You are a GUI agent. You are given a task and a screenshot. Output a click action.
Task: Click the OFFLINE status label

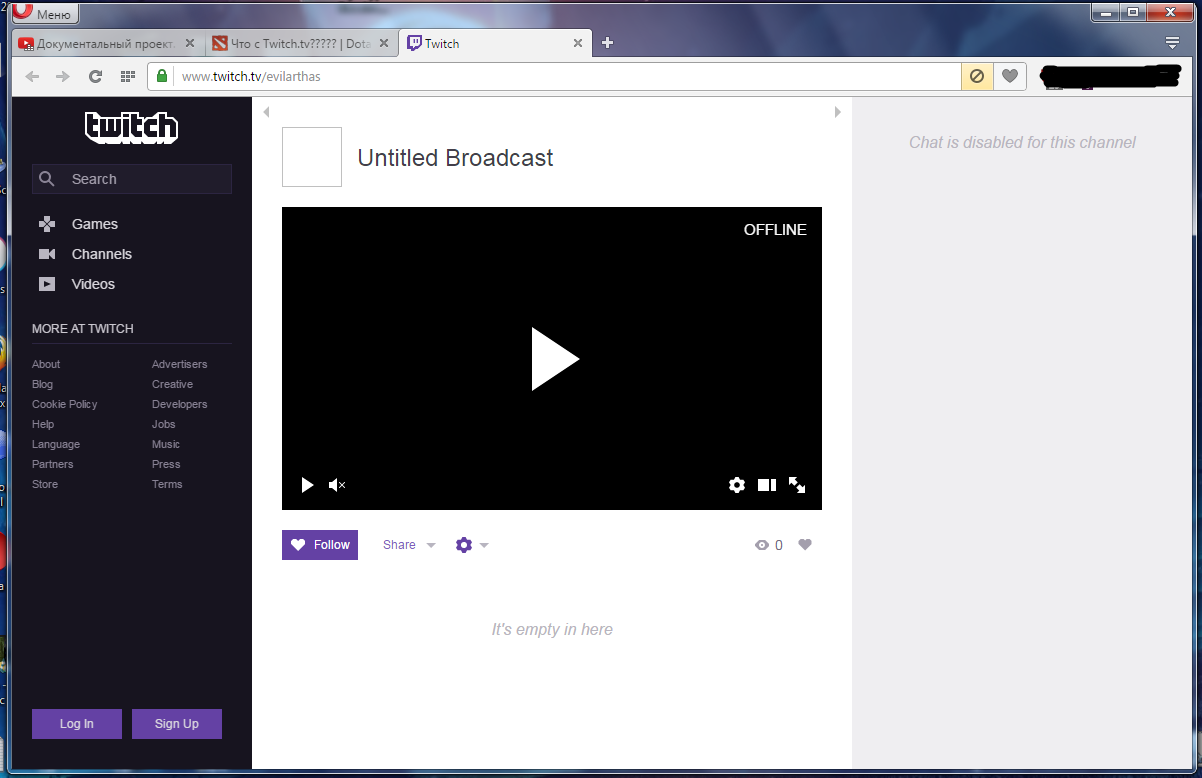coord(775,230)
